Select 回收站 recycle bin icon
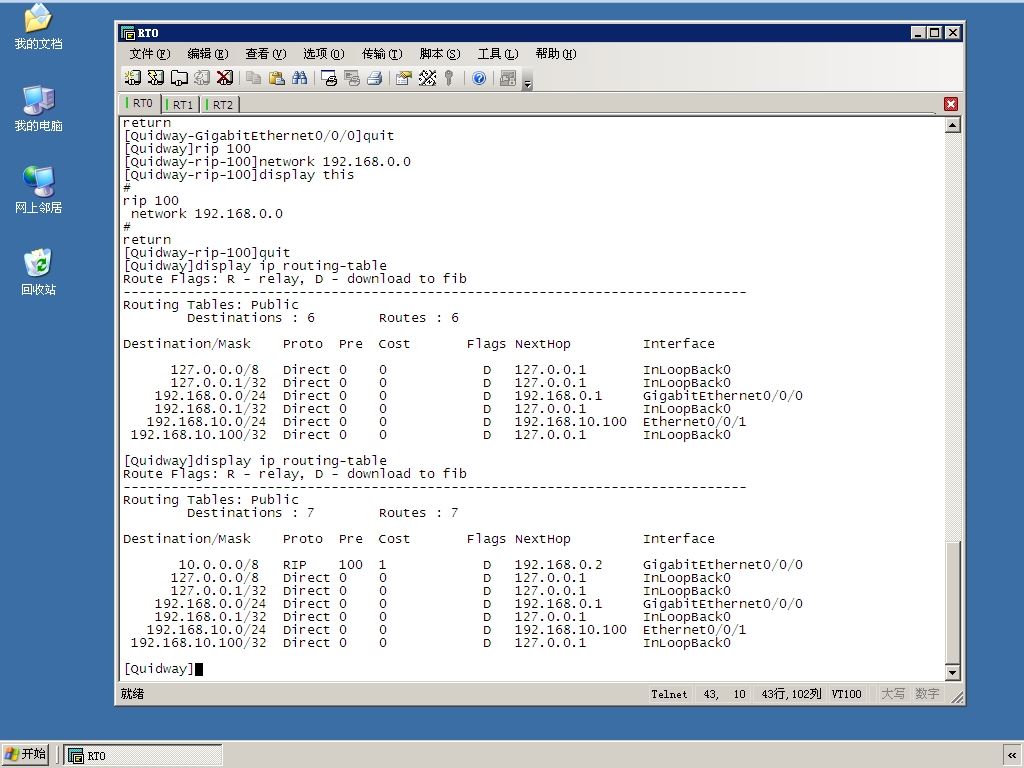Image resolution: width=1024 pixels, height=768 pixels. pyautogui.click(x=38, y=272)
